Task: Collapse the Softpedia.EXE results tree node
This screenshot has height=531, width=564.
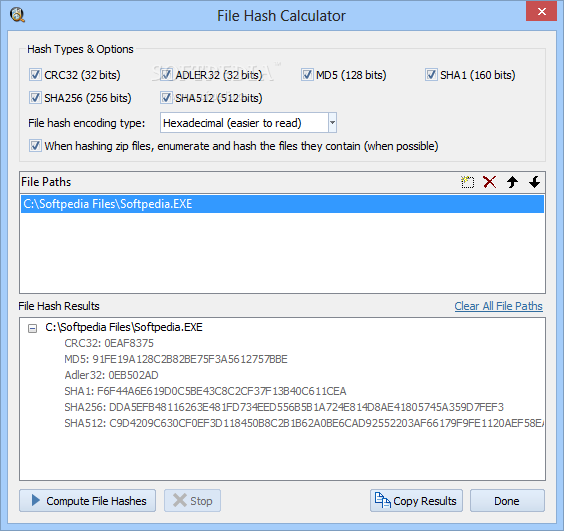Action: pyautogui.click(x=32, y=328)
